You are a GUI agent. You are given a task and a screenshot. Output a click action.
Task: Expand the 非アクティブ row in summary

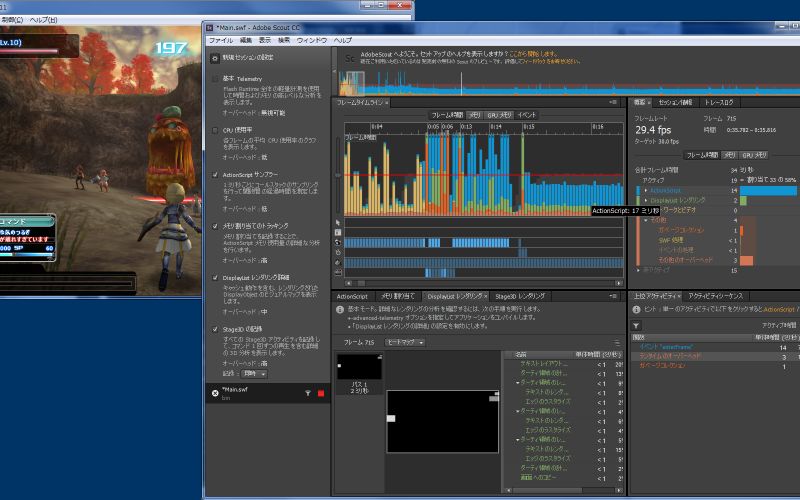pos(639,270)
